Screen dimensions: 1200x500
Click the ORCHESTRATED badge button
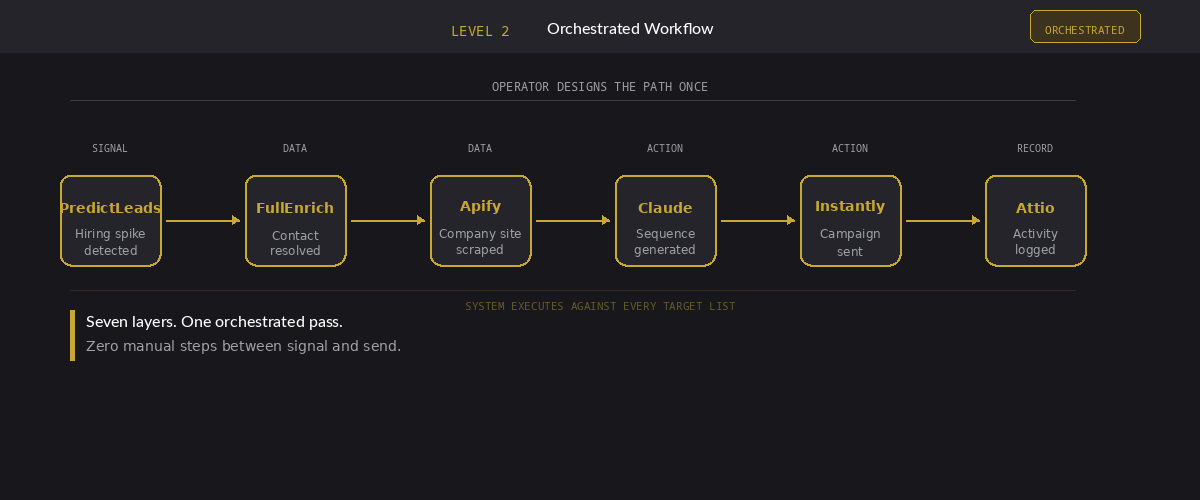pyautogui.click(x=1085, y=27)
